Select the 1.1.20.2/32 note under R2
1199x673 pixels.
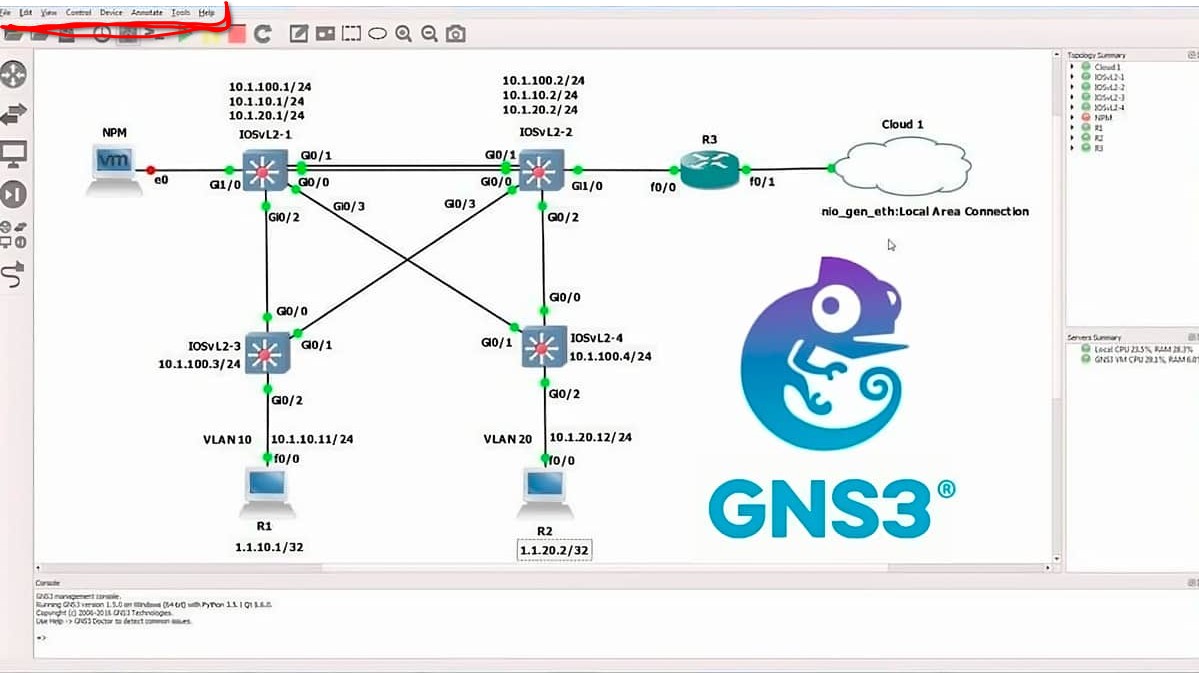pyautogui.click(x=554, y=550)
